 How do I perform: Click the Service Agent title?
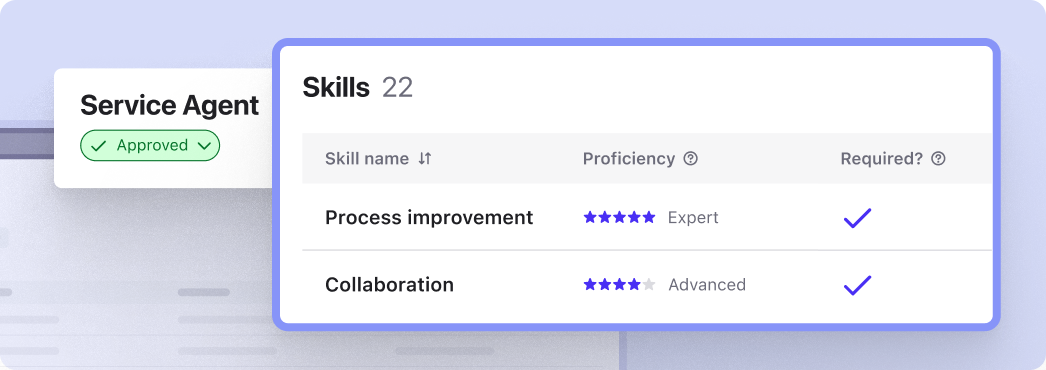tap(169, 106)
